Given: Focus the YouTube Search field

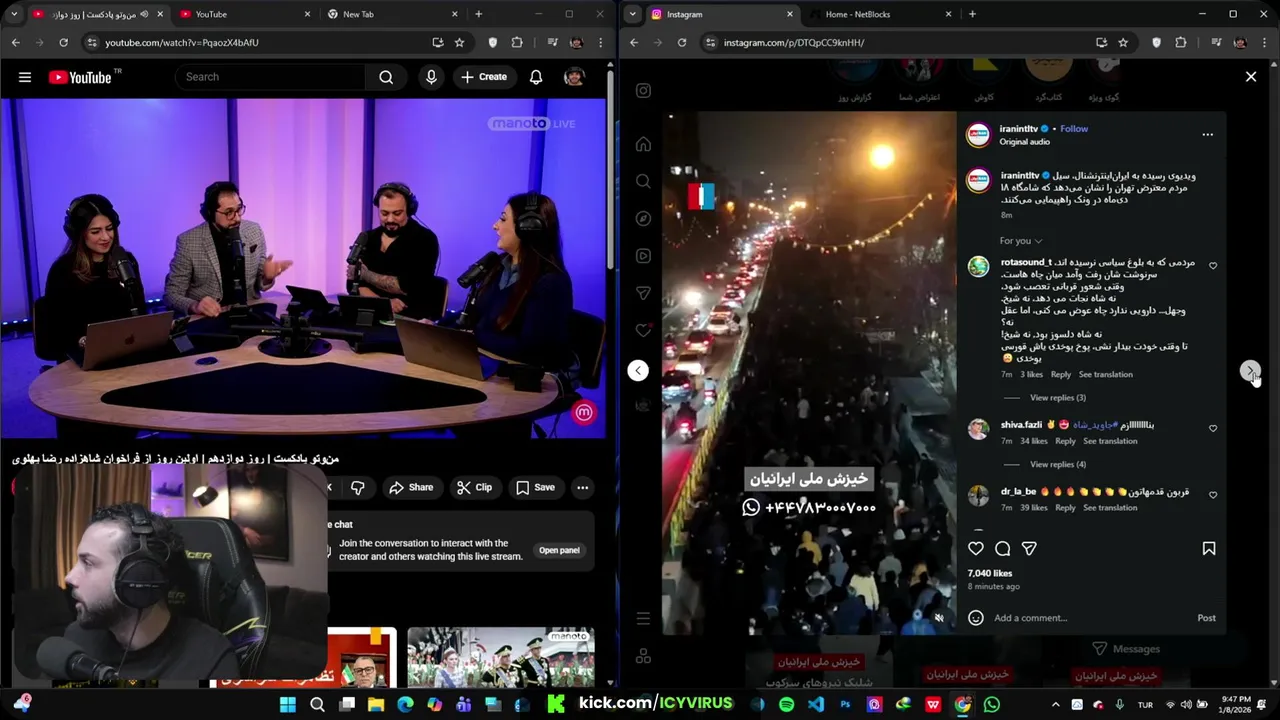Looking at the screenshot, I should click(x=270, y=77).
